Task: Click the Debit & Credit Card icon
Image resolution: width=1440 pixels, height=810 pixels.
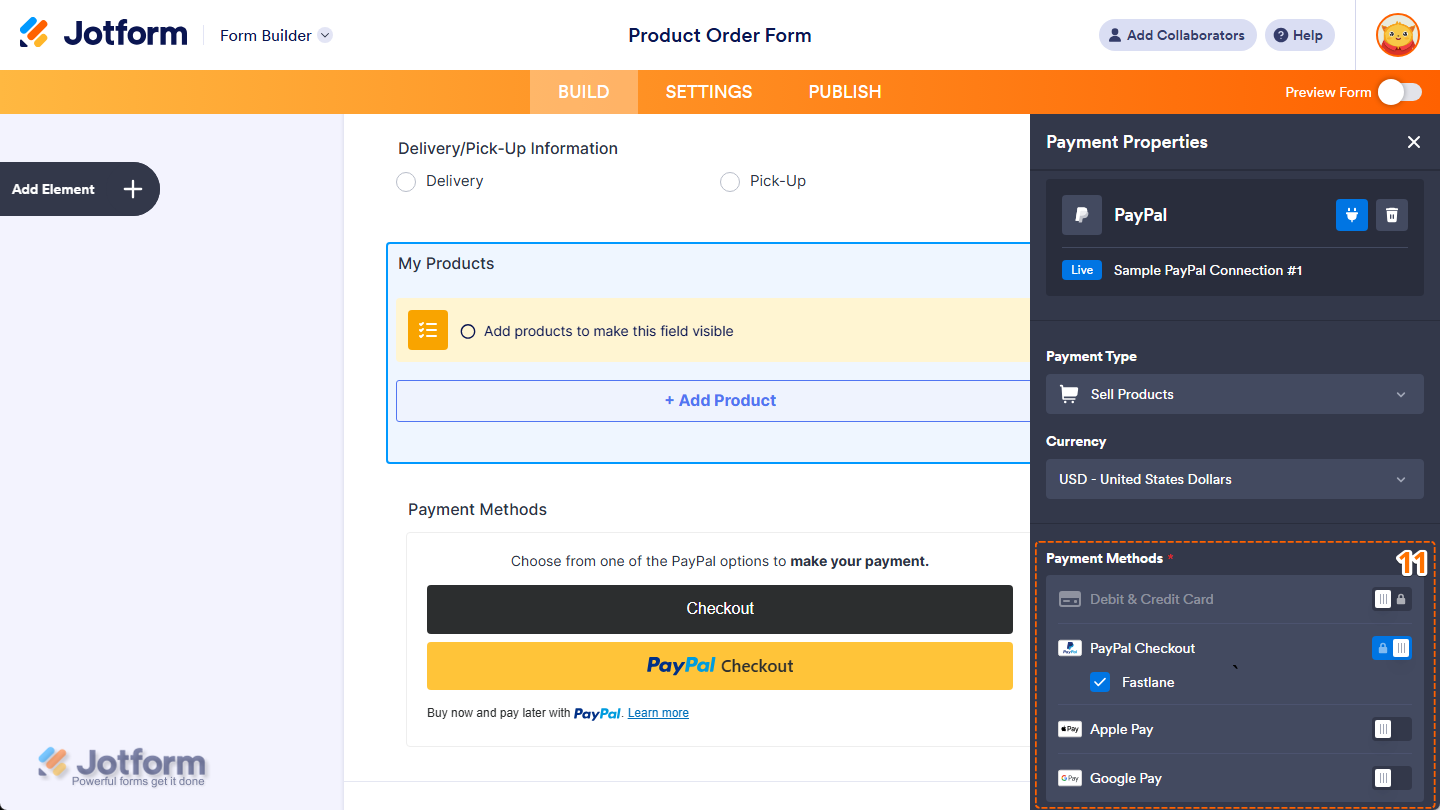Action: point(1070,598)
